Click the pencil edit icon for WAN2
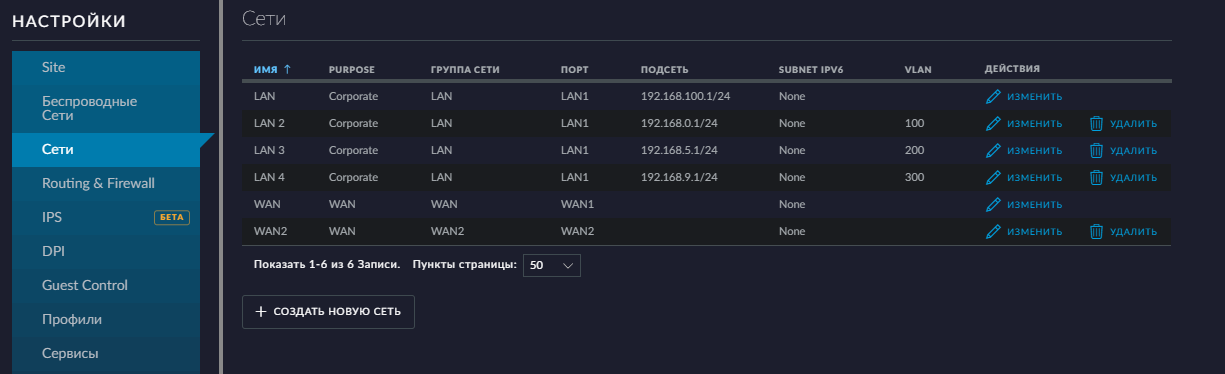The image size is (1225, 374). tap(993, 232)
